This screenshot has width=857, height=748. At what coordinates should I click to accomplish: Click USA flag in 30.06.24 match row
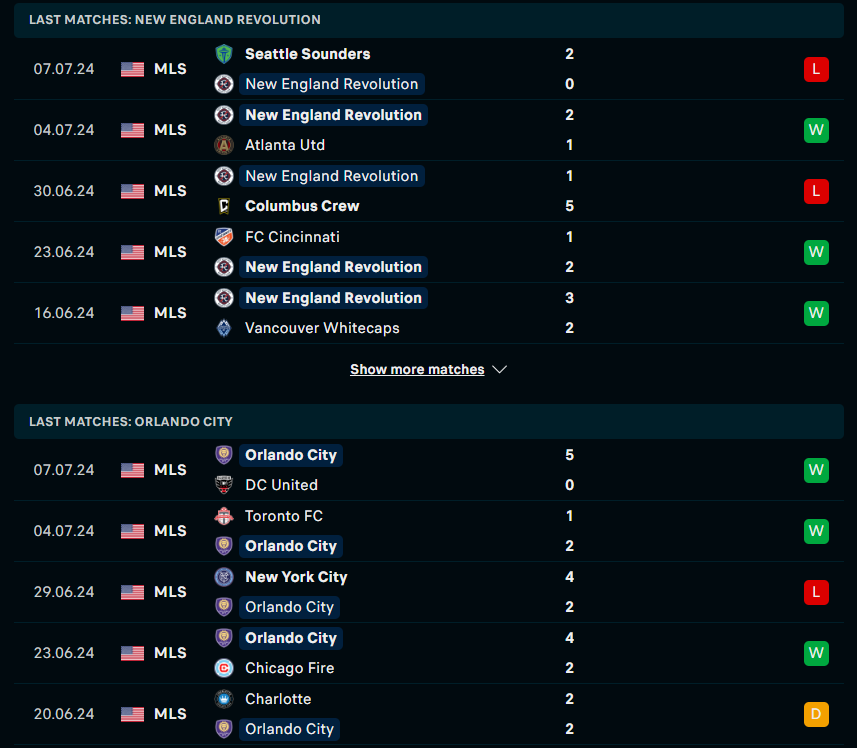132,191
